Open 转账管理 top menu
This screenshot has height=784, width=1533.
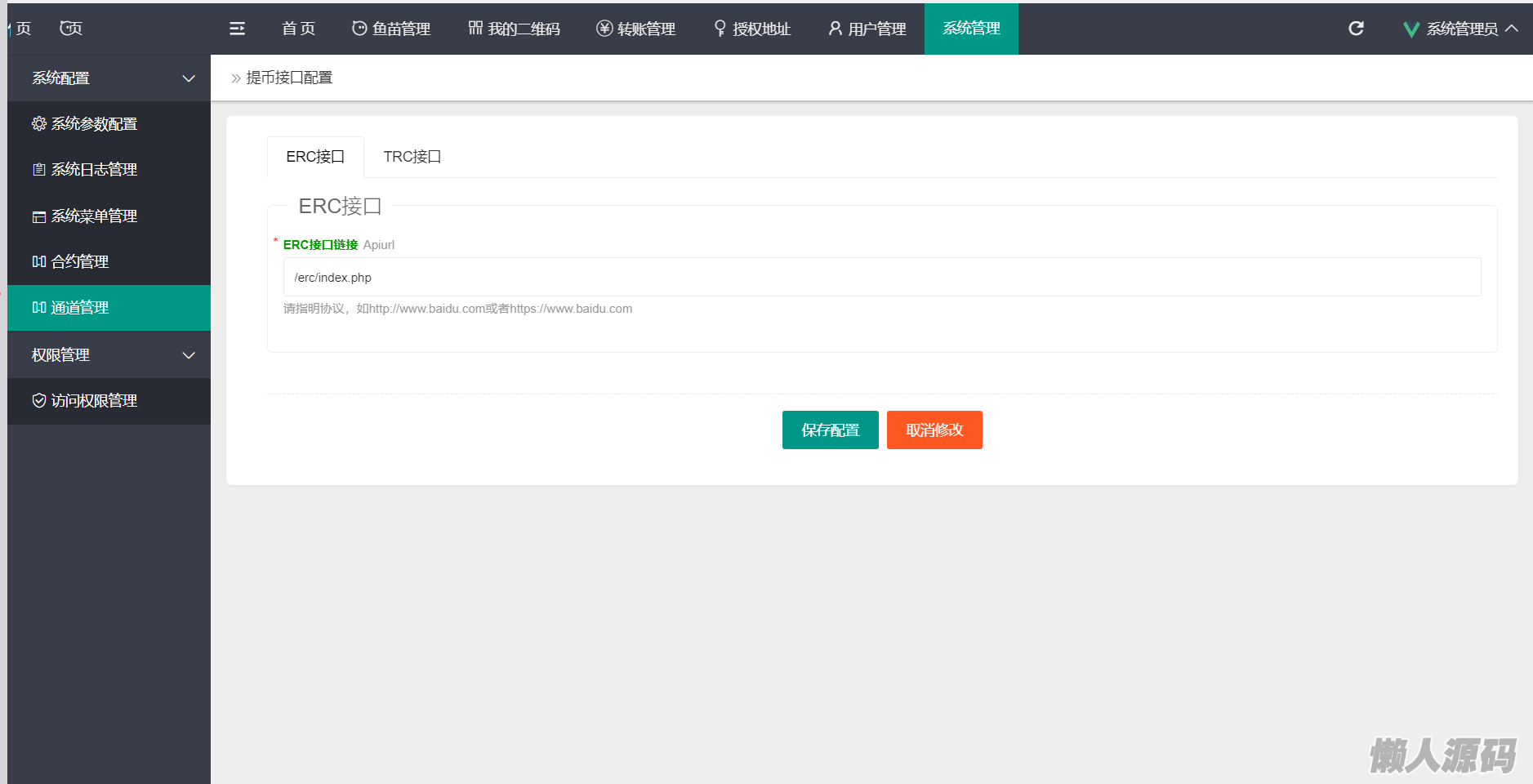(636, 29)
